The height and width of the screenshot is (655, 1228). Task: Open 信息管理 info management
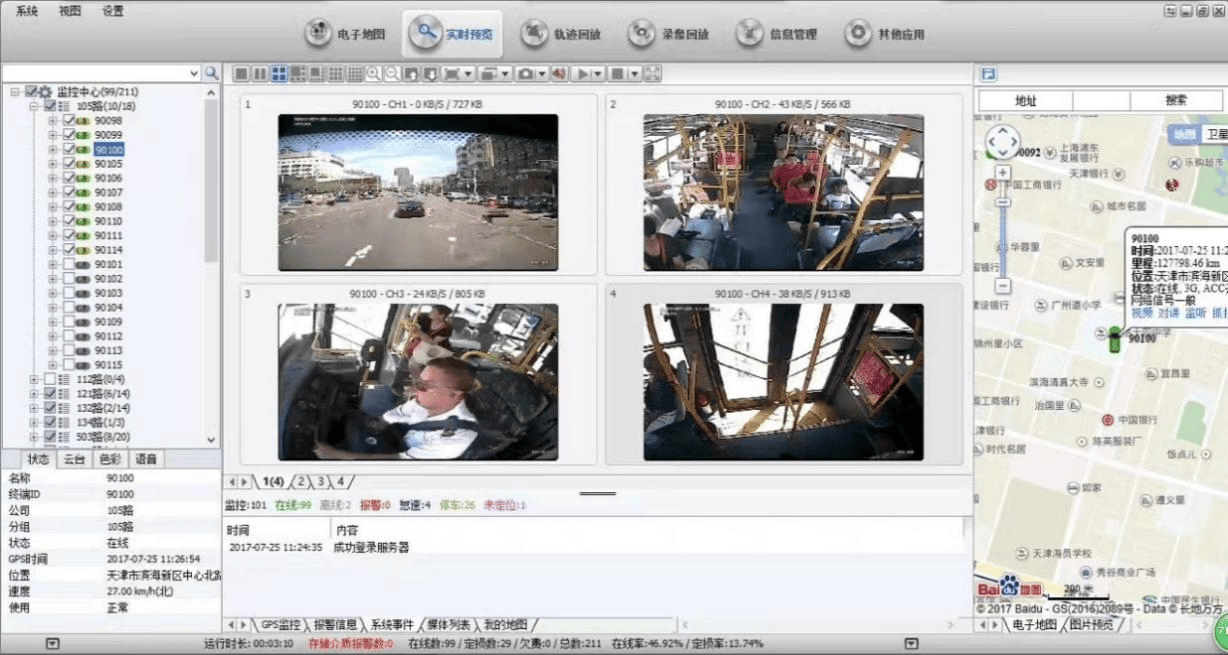tap(778, 34)
